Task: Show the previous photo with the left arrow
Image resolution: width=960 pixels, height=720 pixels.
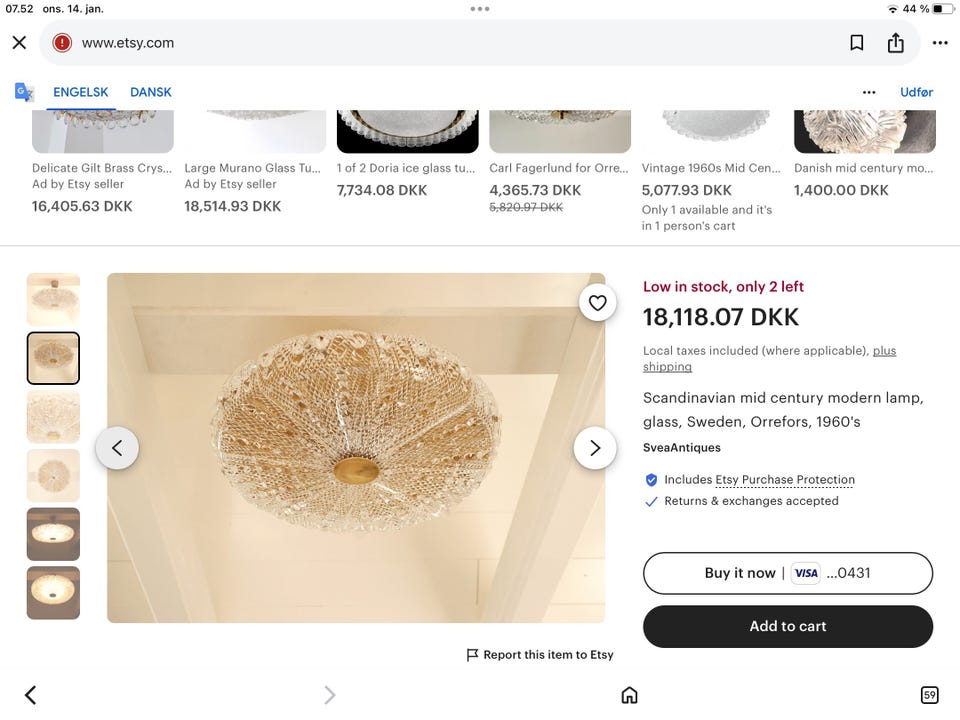Action: tap(117, 448)
